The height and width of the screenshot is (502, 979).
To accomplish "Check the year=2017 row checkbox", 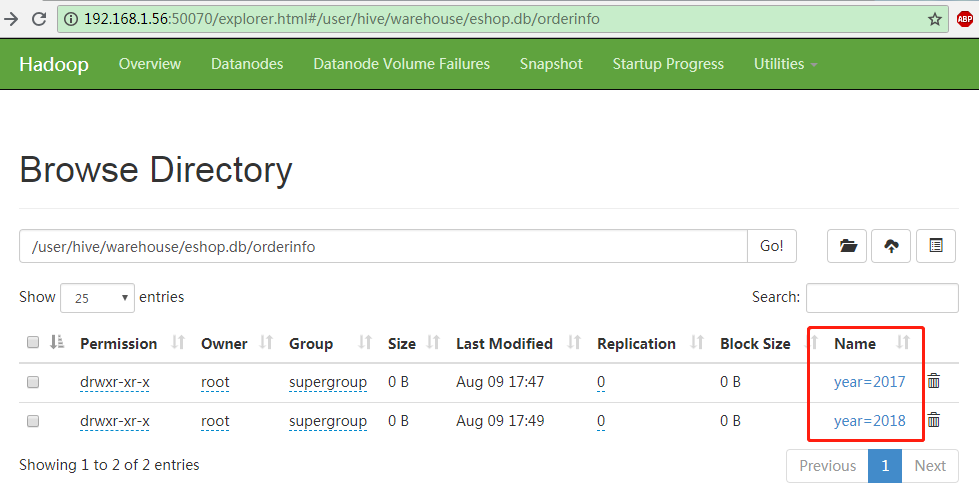I will coord(33,382).
